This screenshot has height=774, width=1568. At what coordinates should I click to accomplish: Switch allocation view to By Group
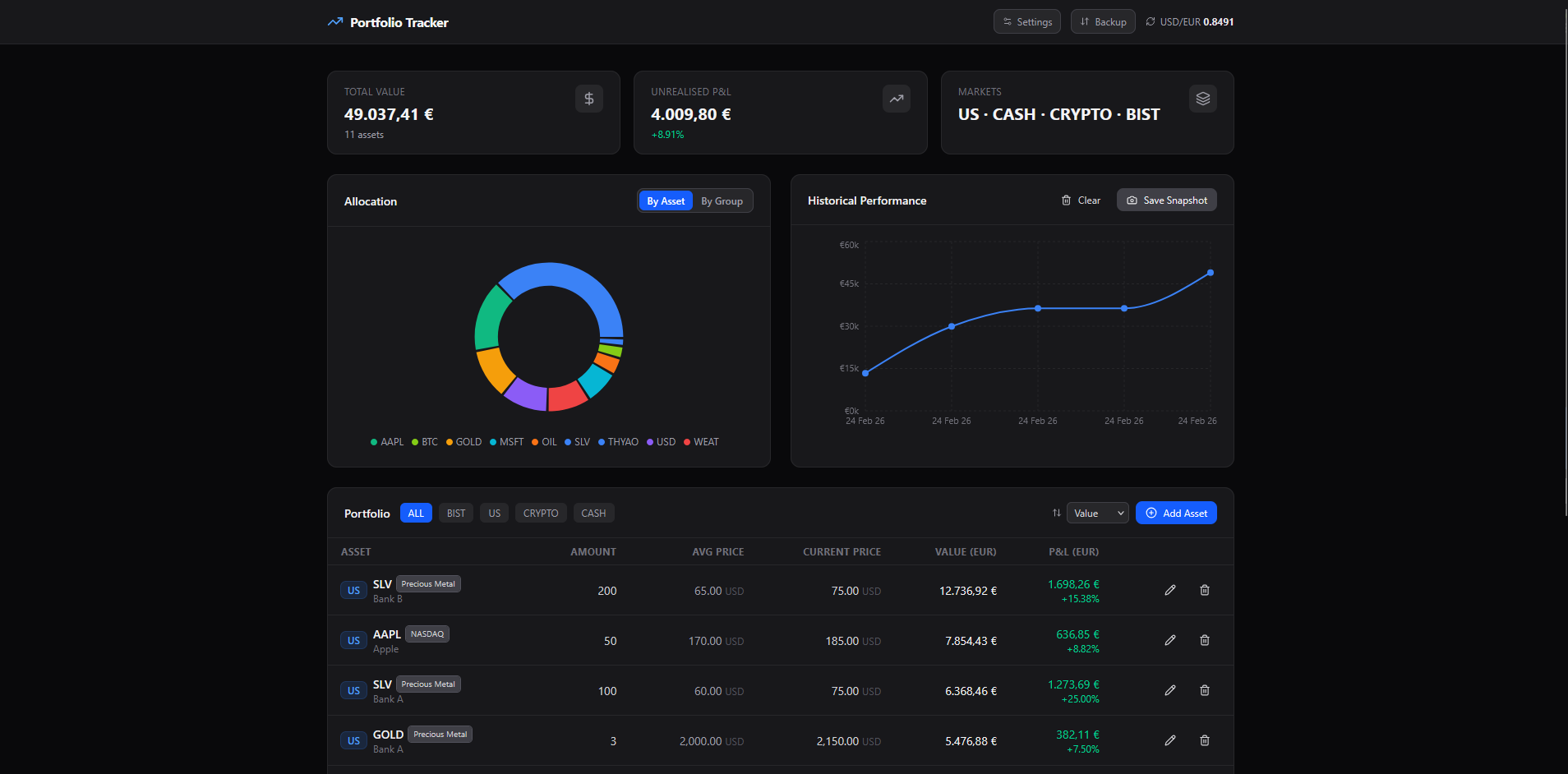tap(722, 200)
